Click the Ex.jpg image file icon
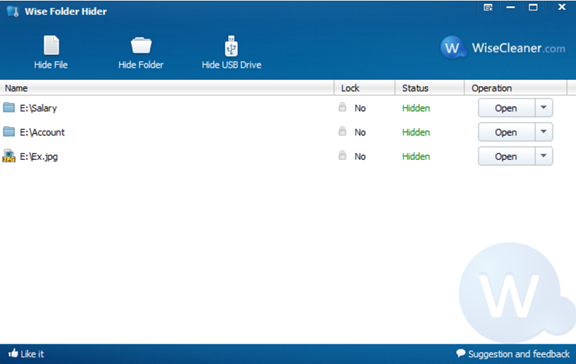Screen dimensions: 576x364 [x=9, y=156]
